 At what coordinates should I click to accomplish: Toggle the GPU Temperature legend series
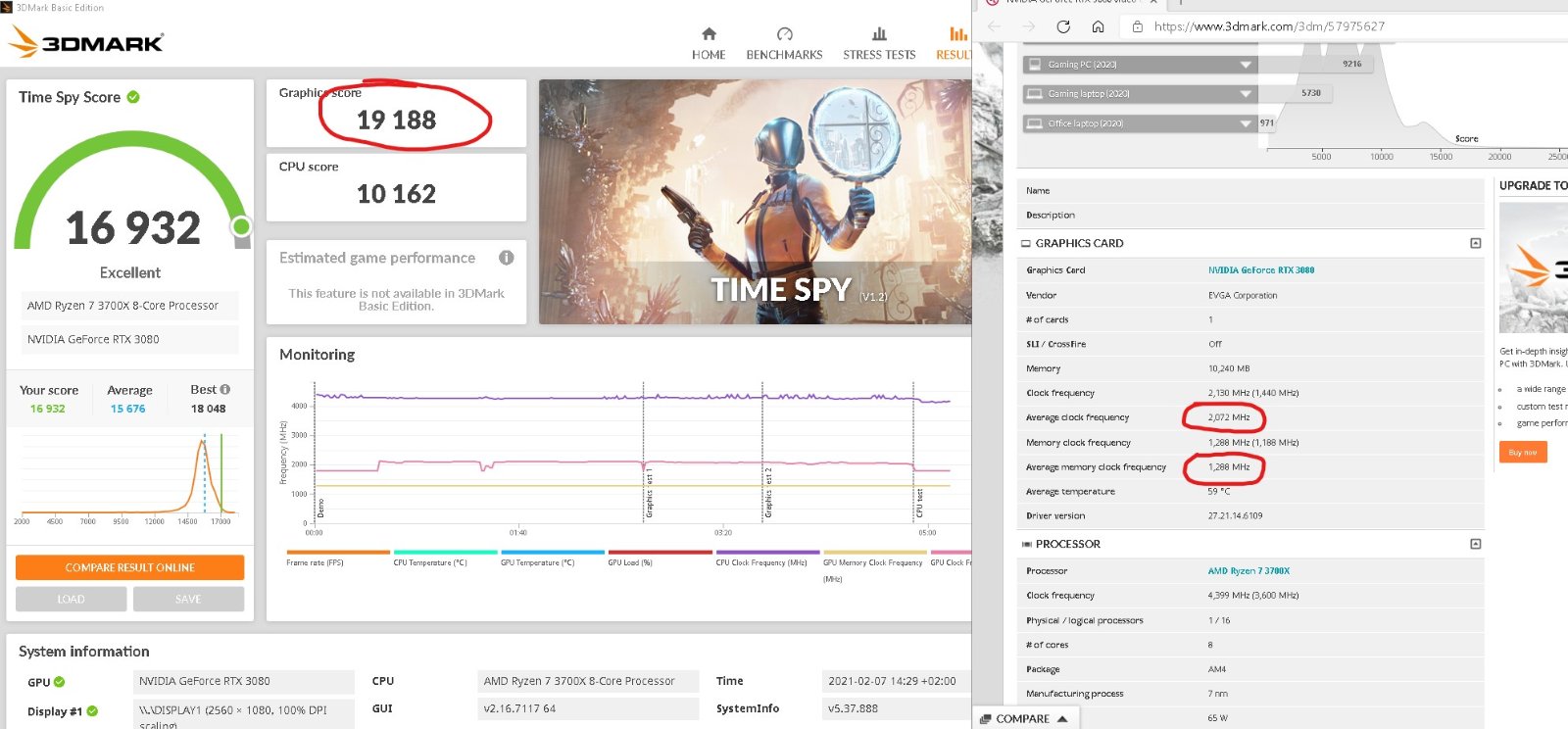click(x=553, y=558)
